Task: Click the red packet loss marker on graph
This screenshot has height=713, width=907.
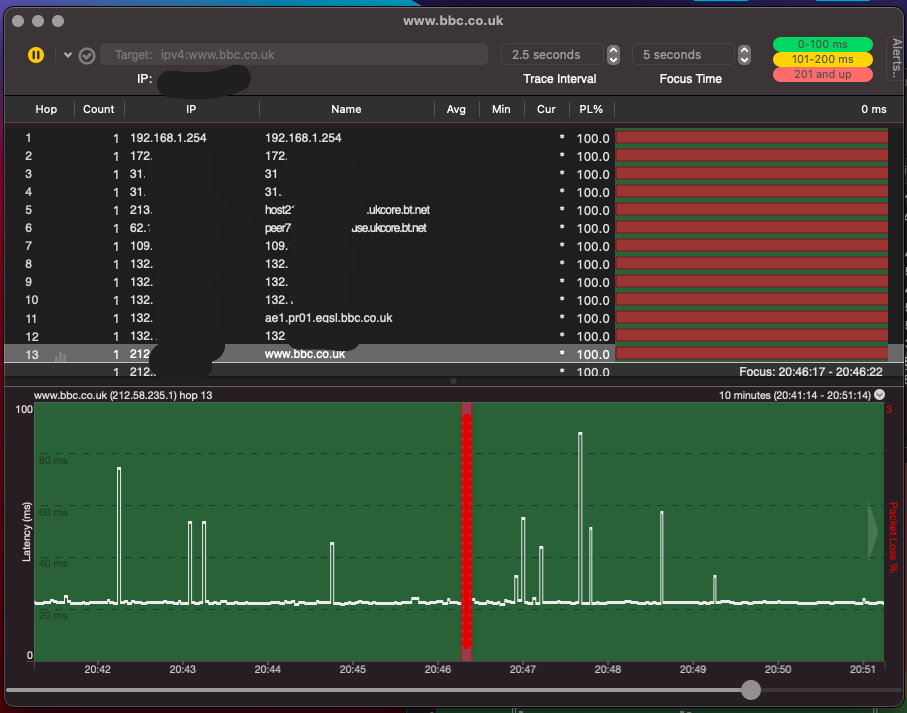Action: click(x=466, y=530)
